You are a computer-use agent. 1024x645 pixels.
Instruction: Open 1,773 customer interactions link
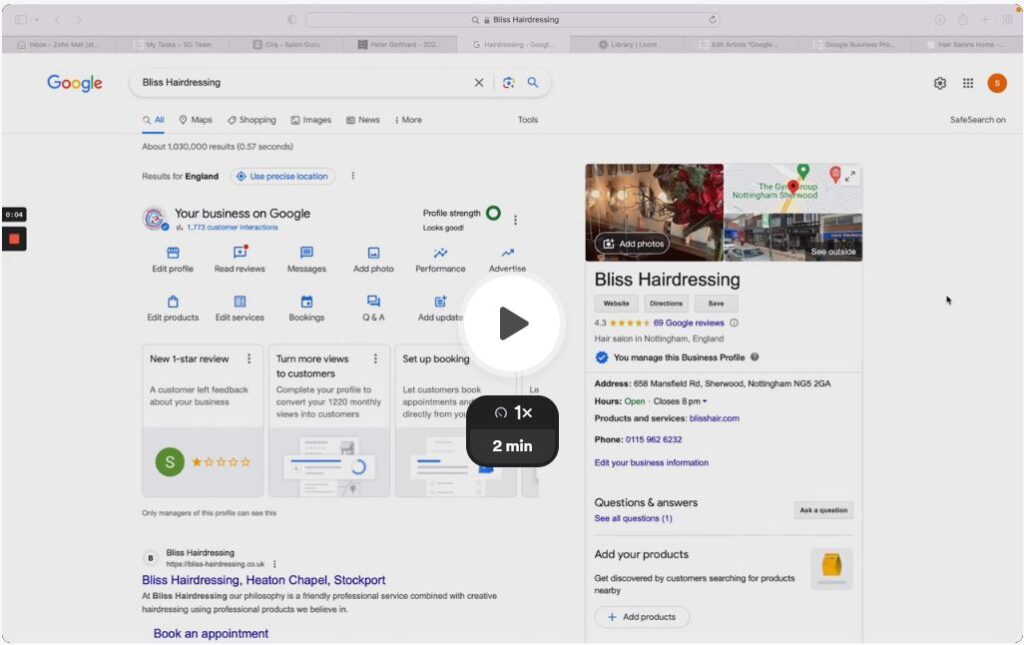[x=232, y=227]
